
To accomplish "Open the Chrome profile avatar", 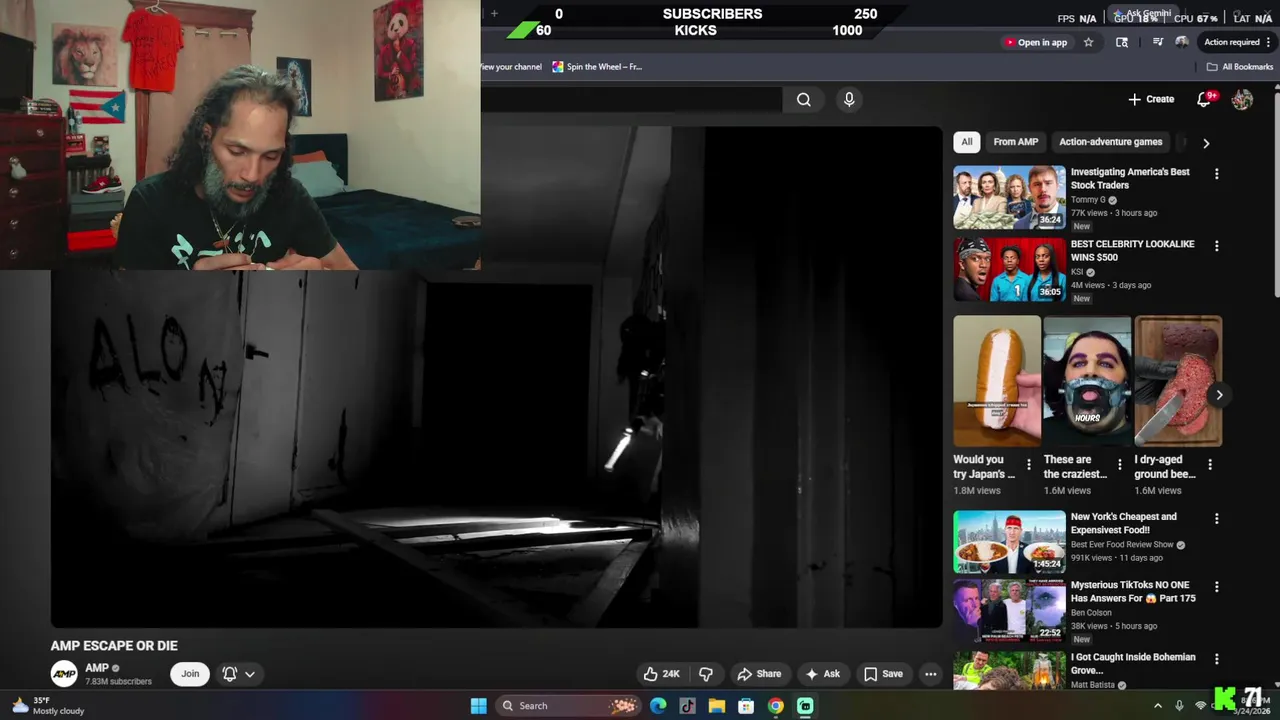I will [x=1182, y=42].
